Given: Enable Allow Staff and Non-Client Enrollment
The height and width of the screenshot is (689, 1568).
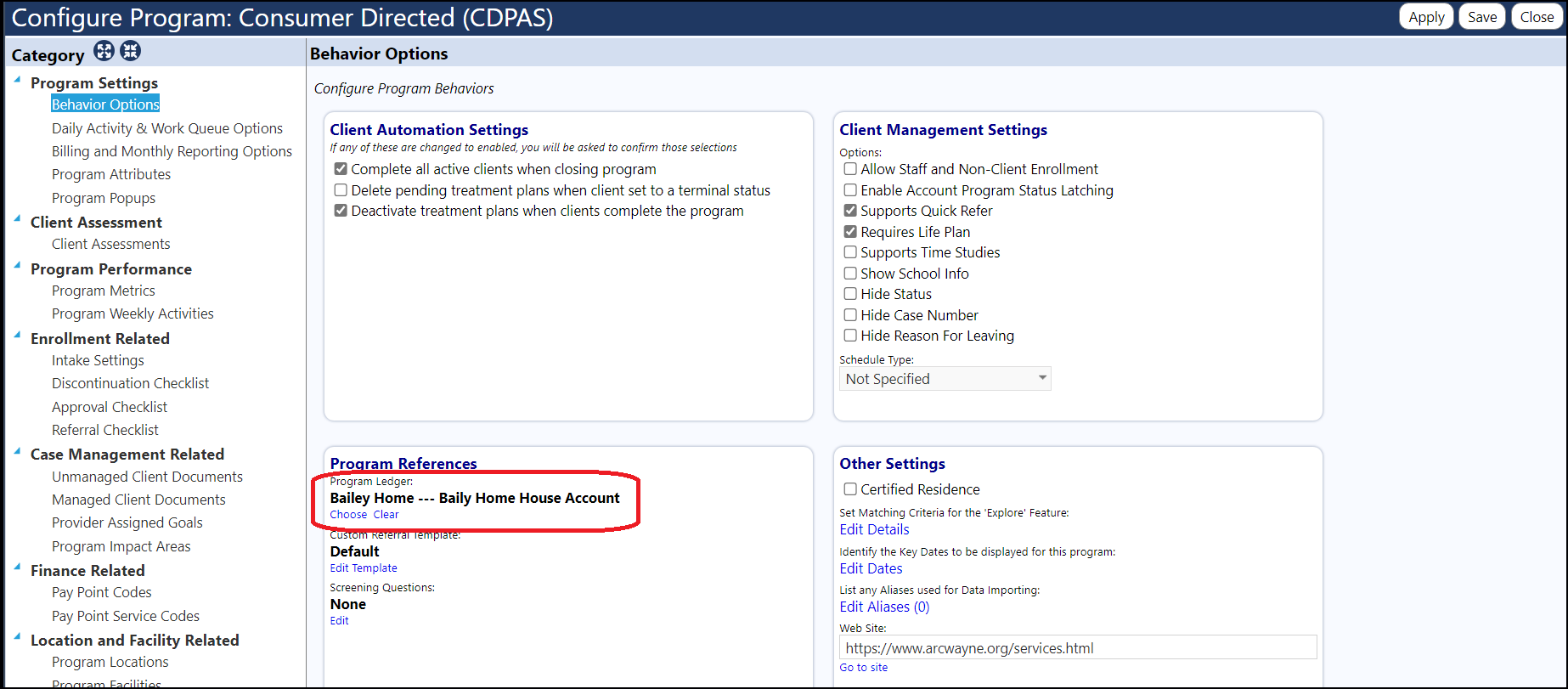Looking at the screenshot, I should pos(850,169).
